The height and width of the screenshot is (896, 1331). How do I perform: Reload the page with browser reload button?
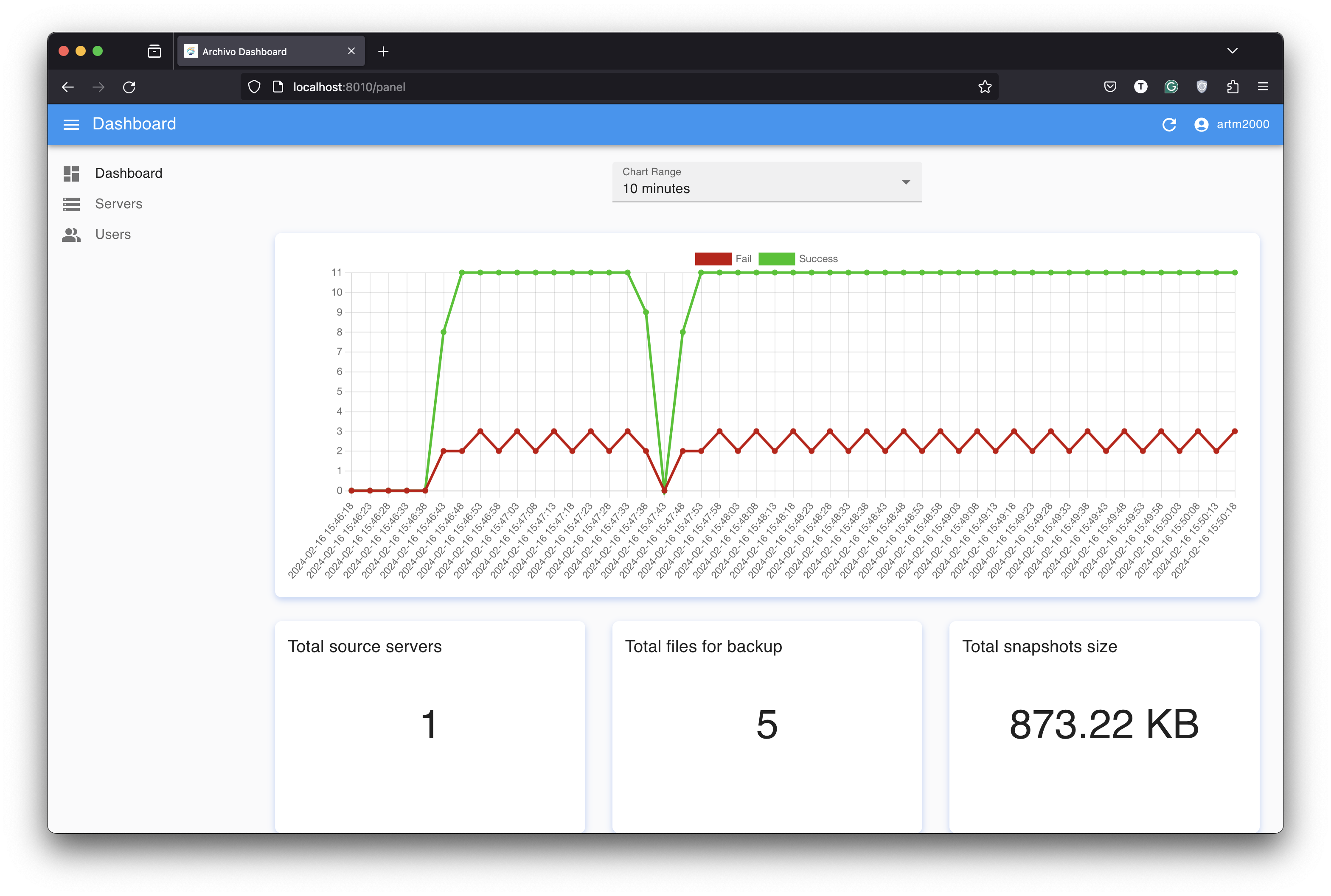click(x=129, y=87)
